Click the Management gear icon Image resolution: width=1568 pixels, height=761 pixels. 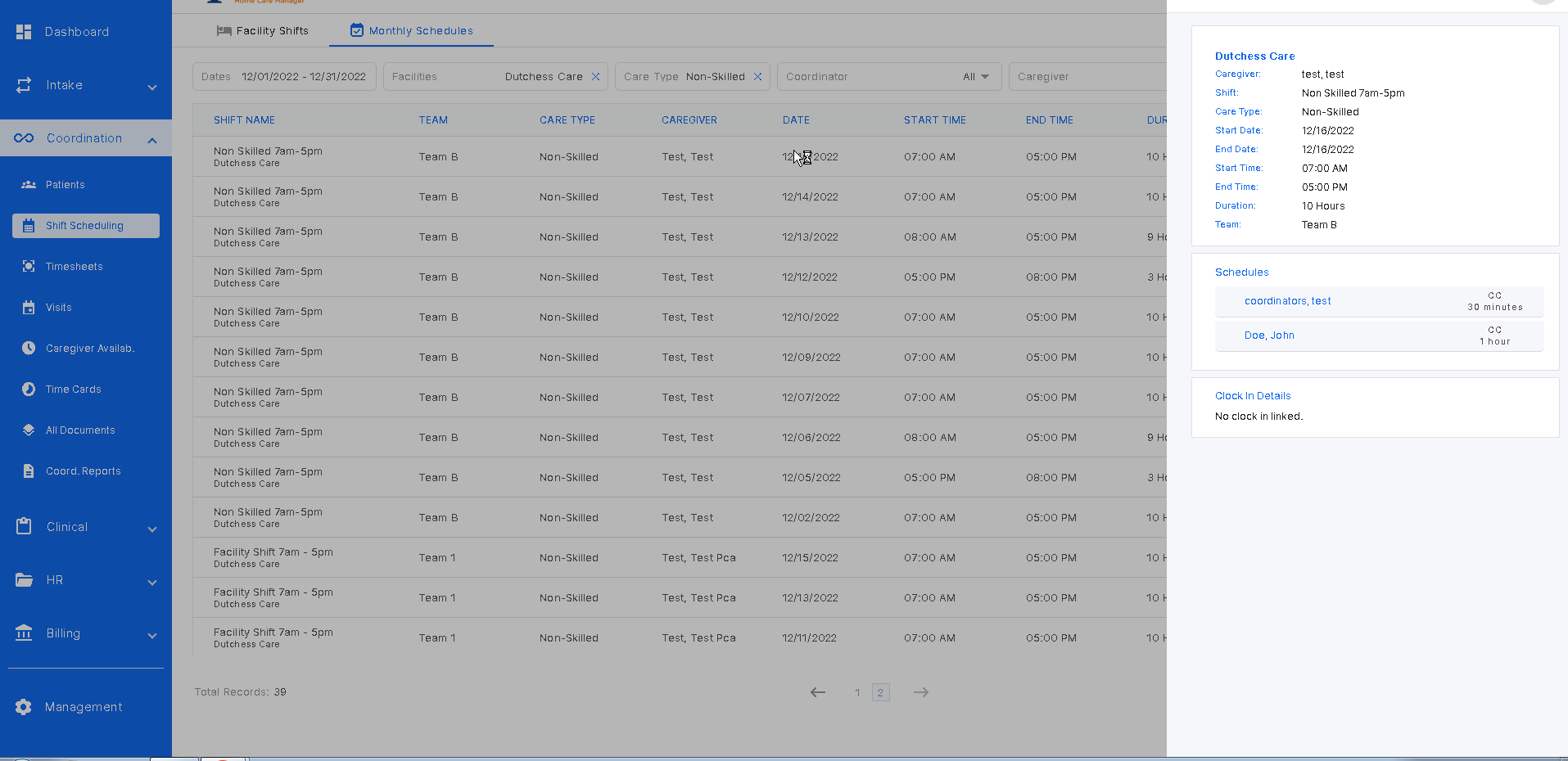coord(24,707)
